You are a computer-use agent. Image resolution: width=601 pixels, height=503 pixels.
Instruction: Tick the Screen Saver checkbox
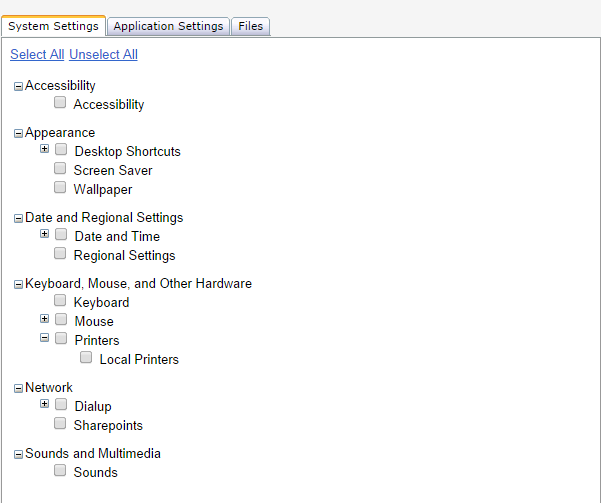pos(60,168)
